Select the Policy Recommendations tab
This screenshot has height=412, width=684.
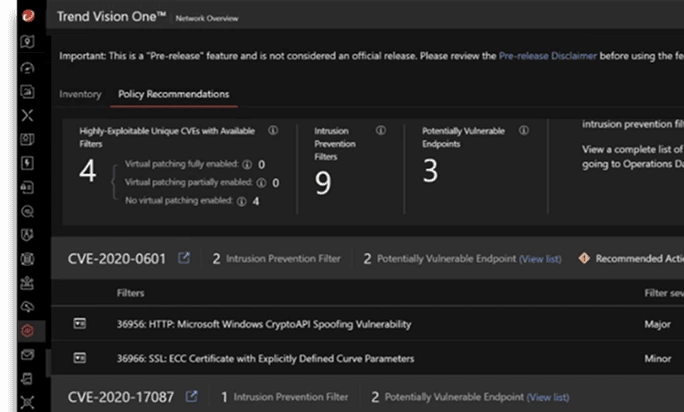tap(174, 94)
